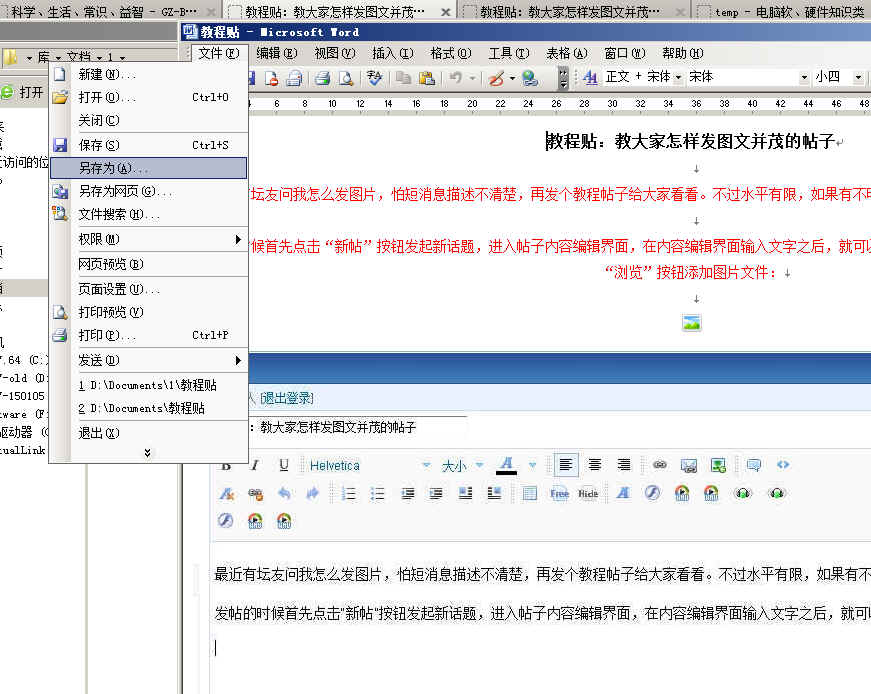This screenshot has height=694, width=871.
Task: Toggle italic formatting in post editor
Action: tap(255, 465)
